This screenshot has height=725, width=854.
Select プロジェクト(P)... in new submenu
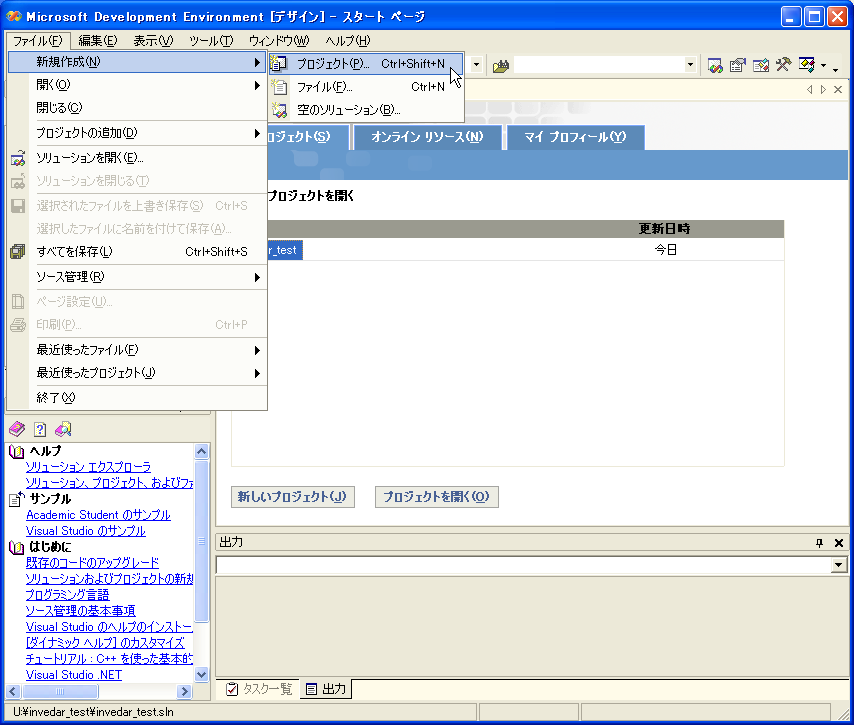(x=367, y=64)
